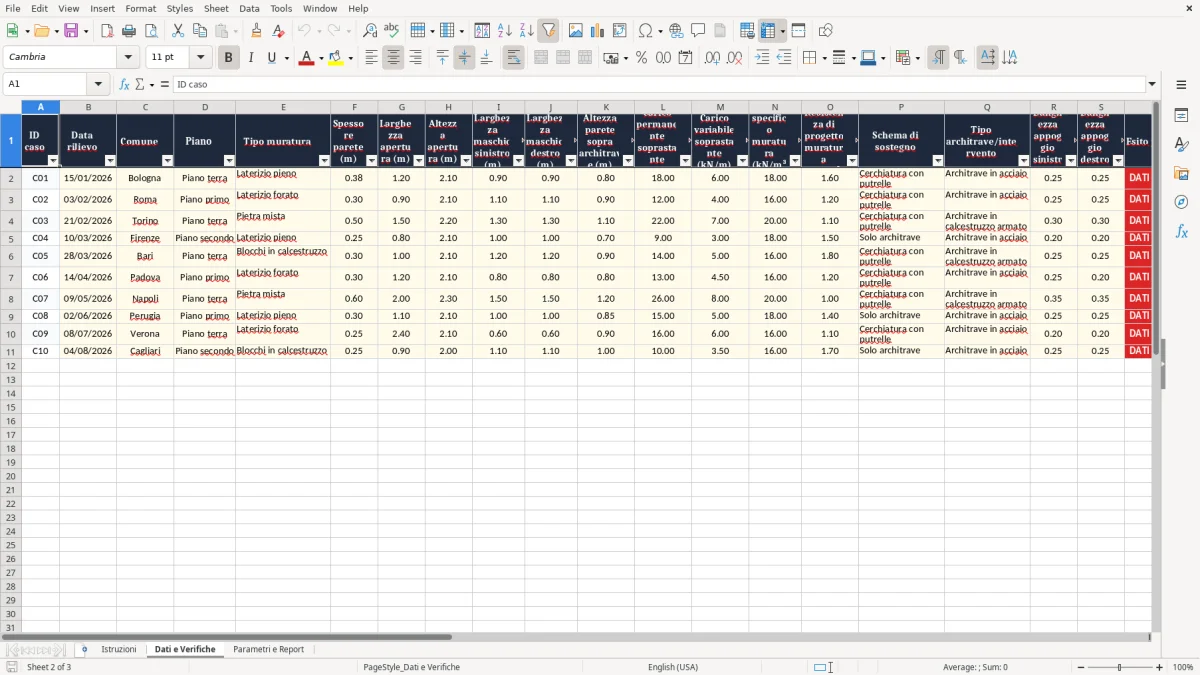Click the Sort Ascending icon

(x=505, y=31)
